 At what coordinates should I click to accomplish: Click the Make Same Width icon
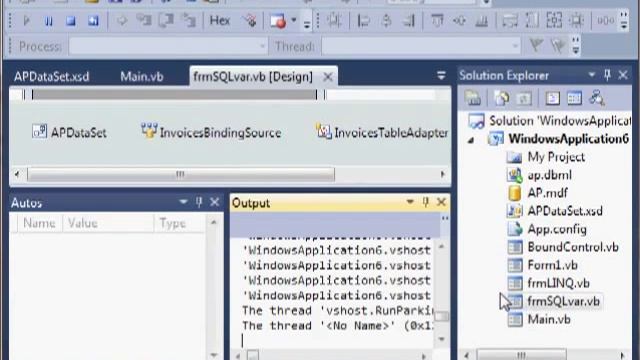[x=510, y=20]
